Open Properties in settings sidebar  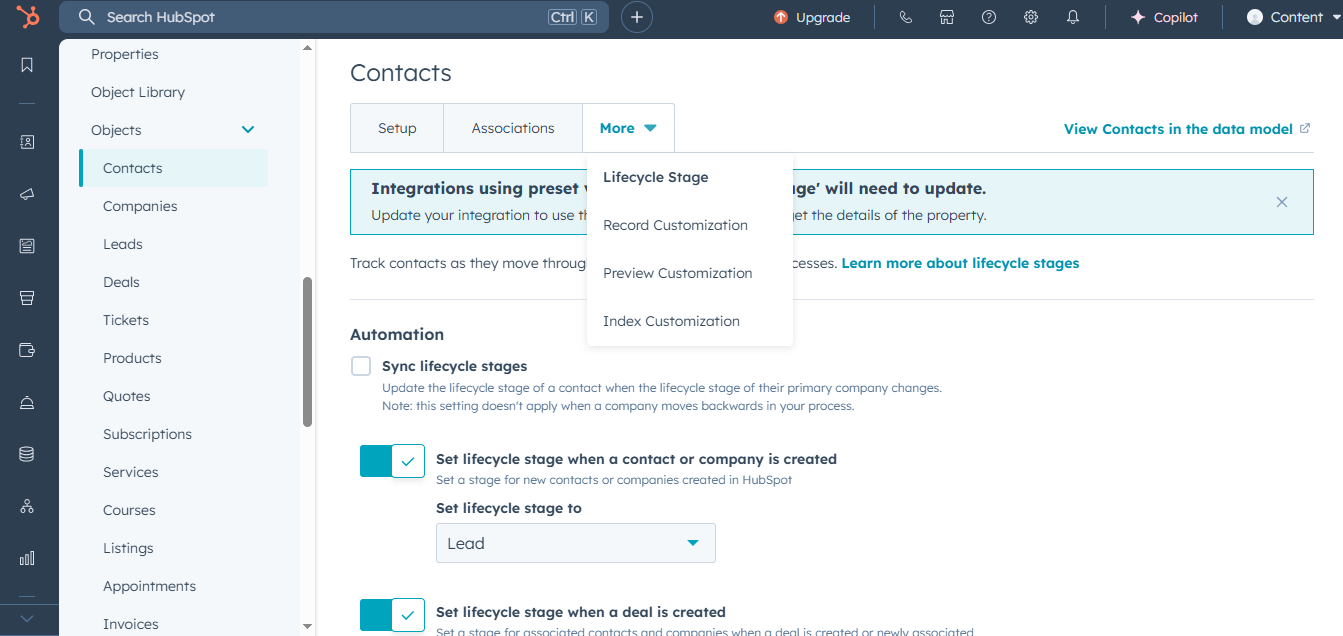point(125,54)
